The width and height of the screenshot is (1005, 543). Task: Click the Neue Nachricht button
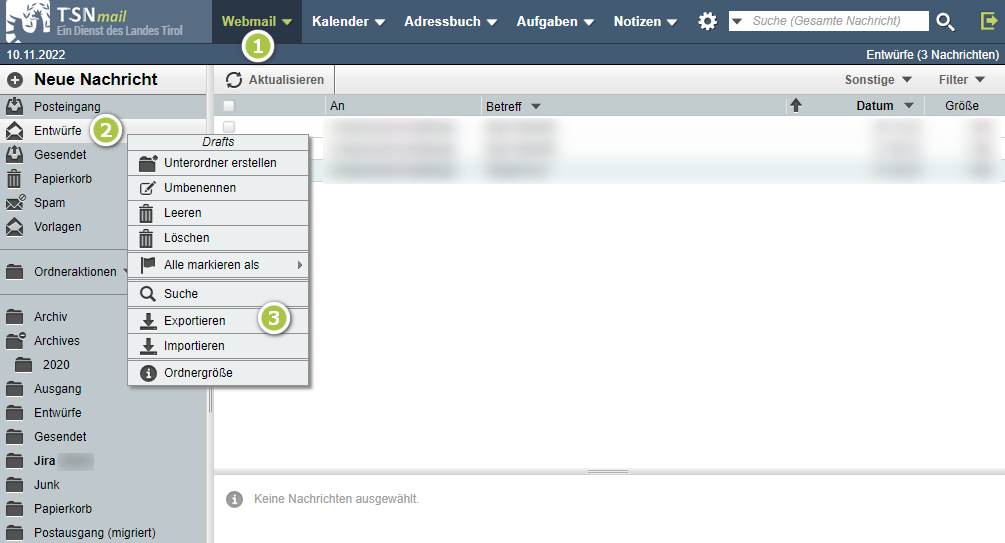click(x=96, y=79)
